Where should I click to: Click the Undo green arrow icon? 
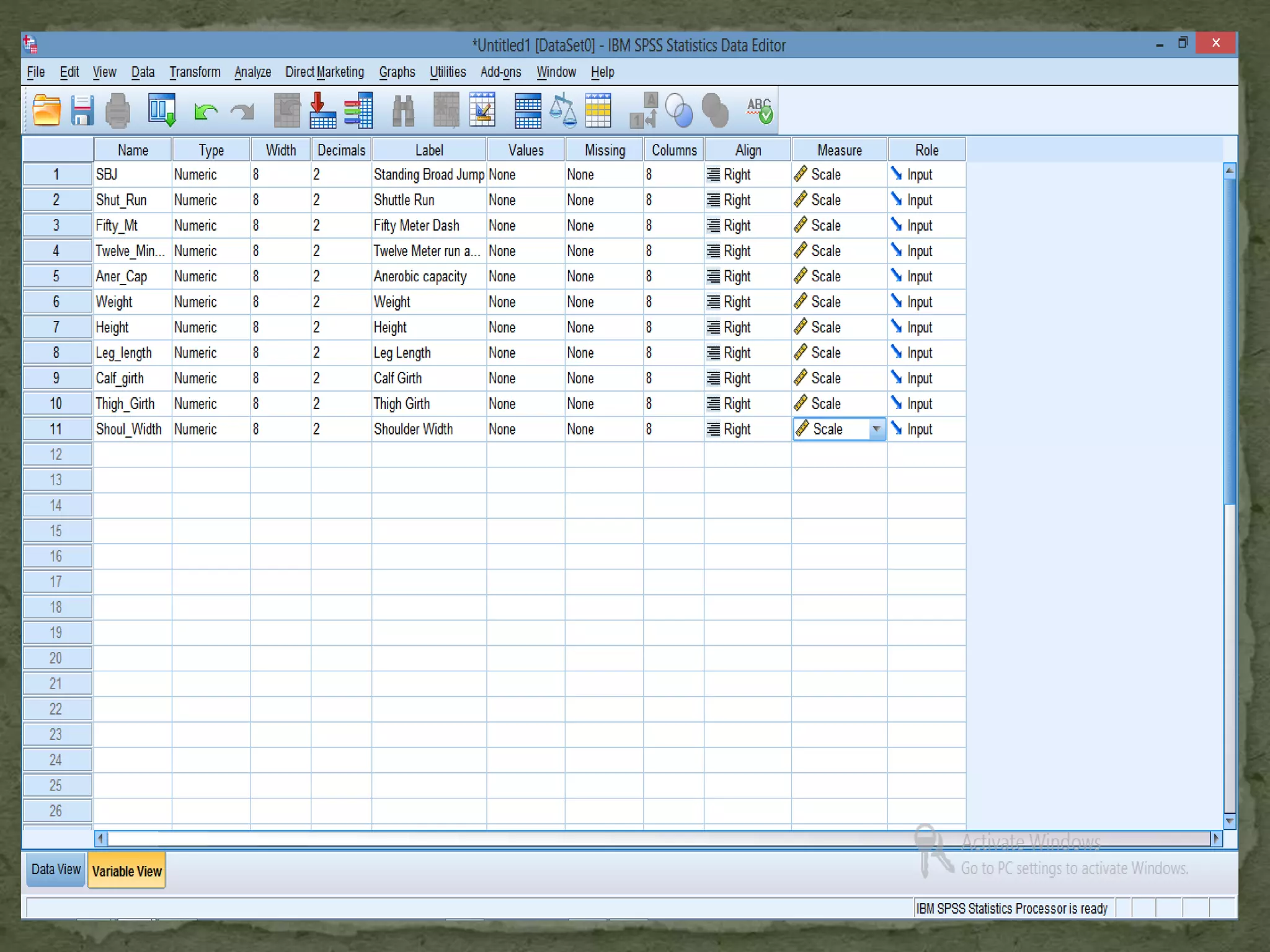point(205,112)
